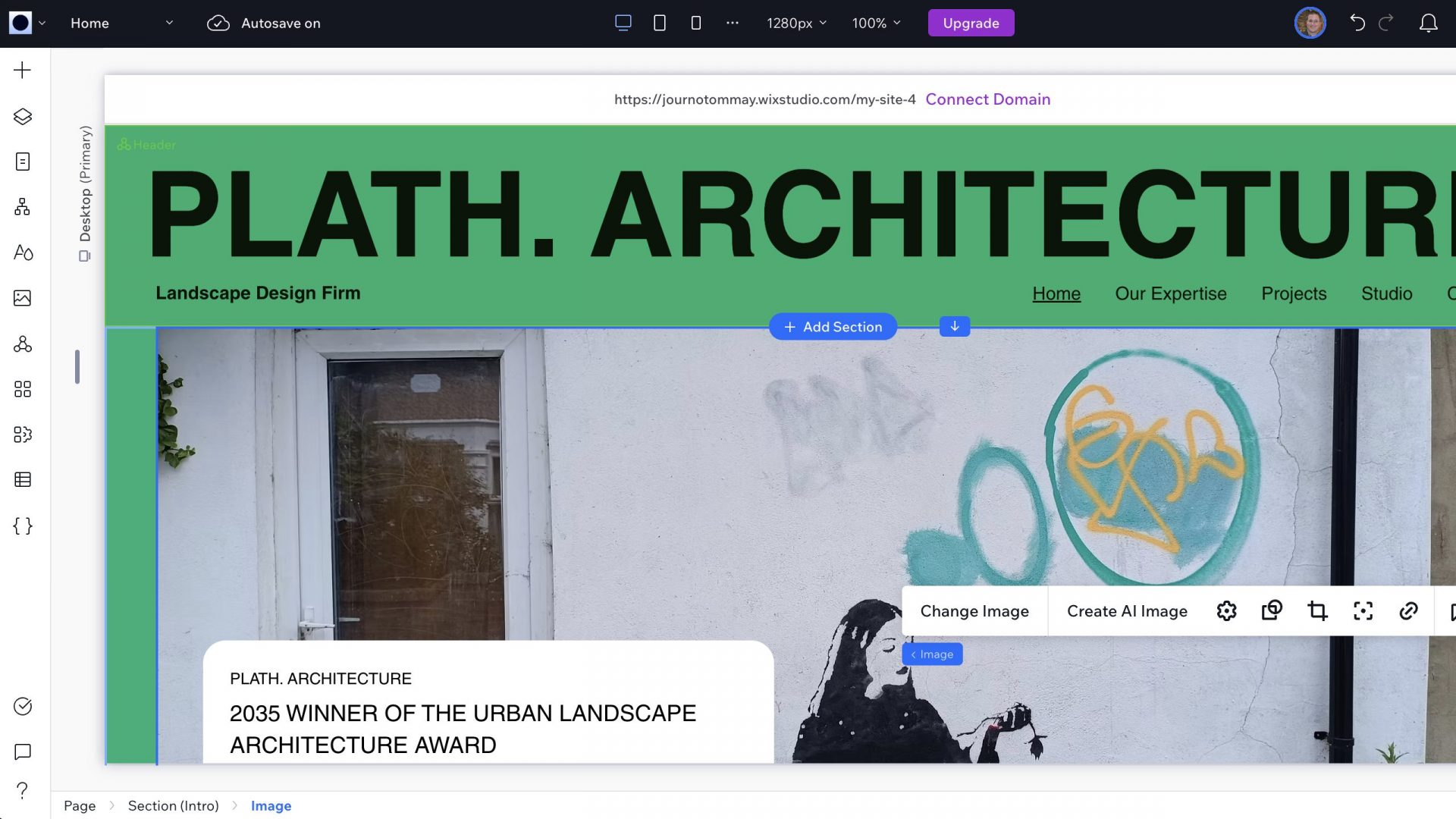Open the Add Elements plus panel

[23, 71]
